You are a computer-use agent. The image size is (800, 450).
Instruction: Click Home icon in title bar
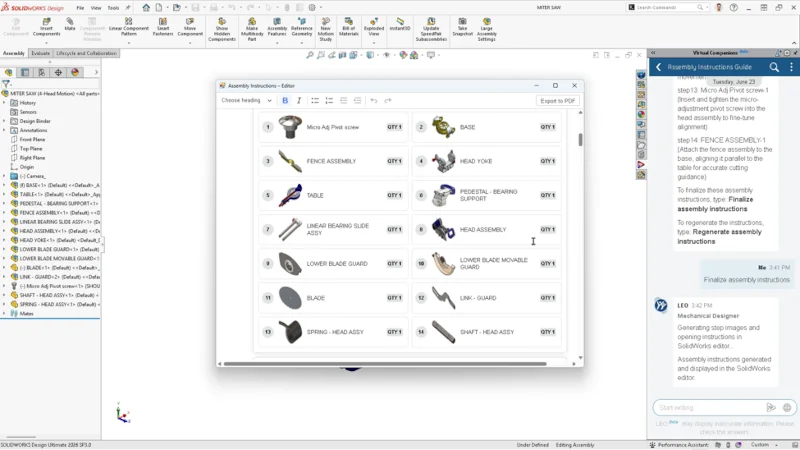[146, 8]
